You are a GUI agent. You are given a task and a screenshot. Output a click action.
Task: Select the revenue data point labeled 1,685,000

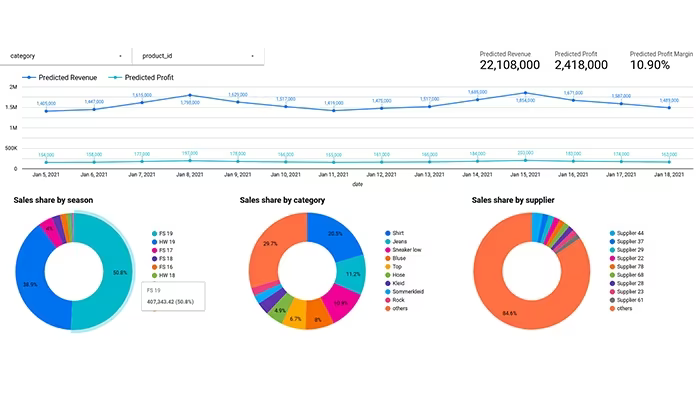(477, 100)
